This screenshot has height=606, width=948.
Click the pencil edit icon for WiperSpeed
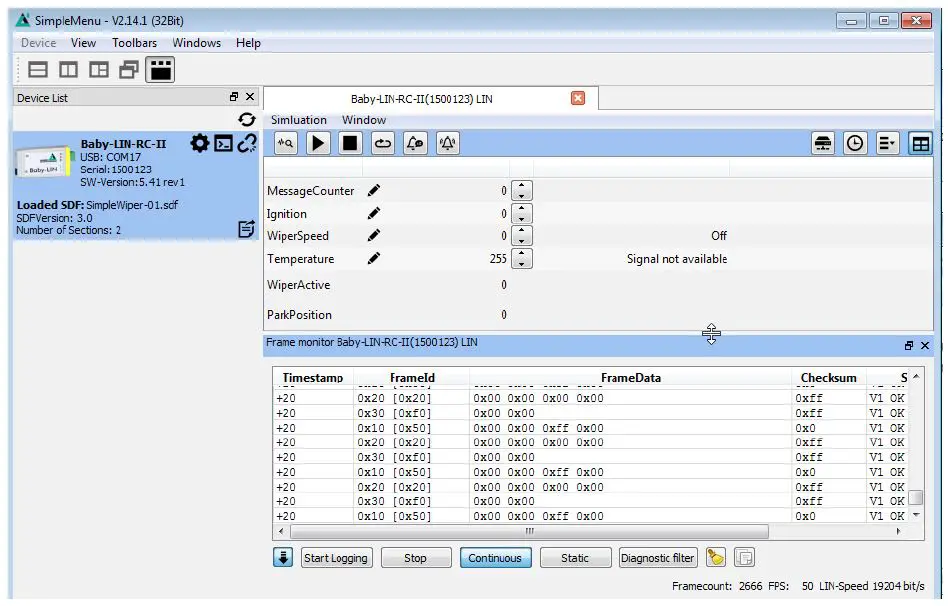(374, 236)
